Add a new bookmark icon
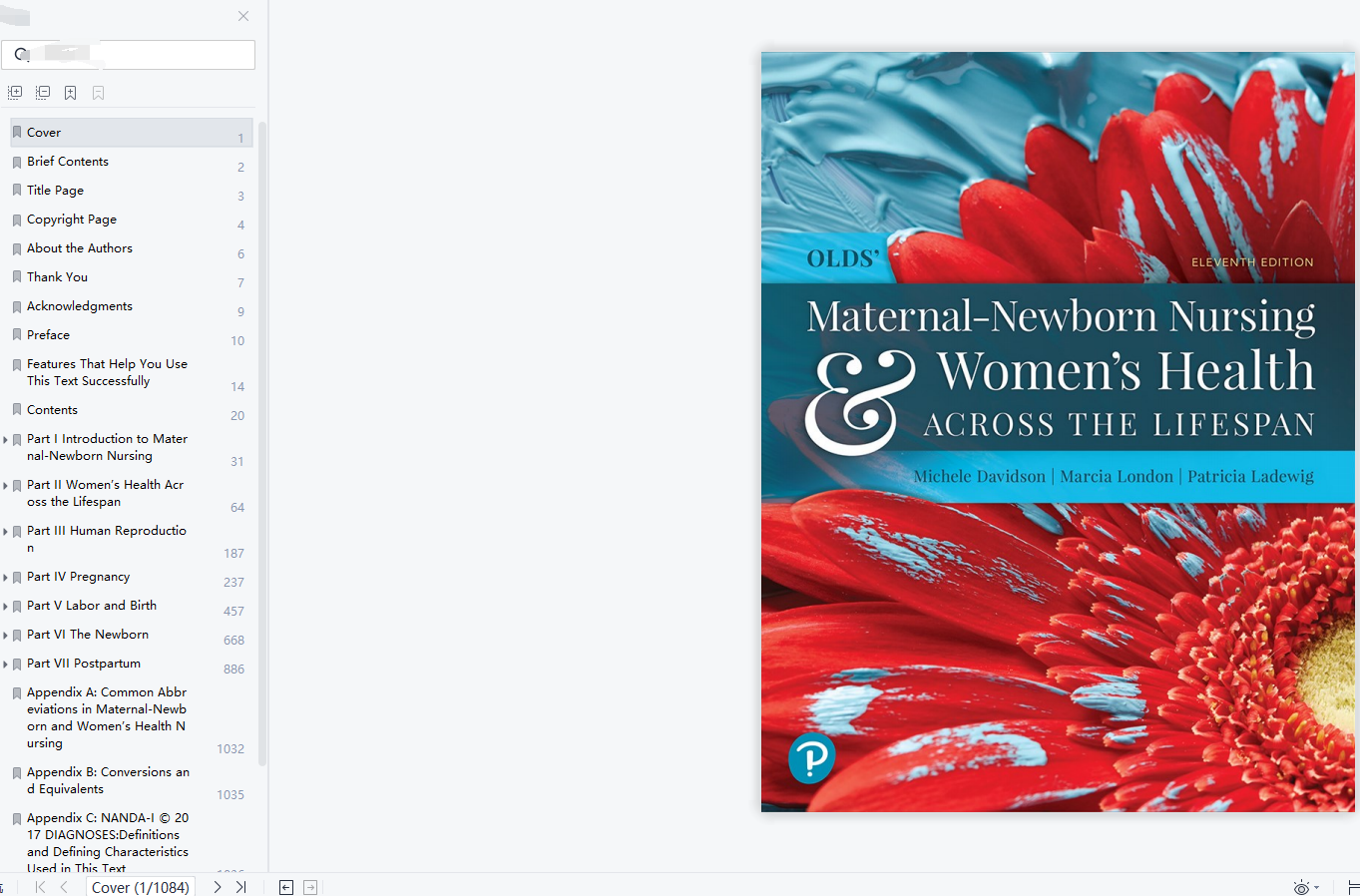 (71, 93)
